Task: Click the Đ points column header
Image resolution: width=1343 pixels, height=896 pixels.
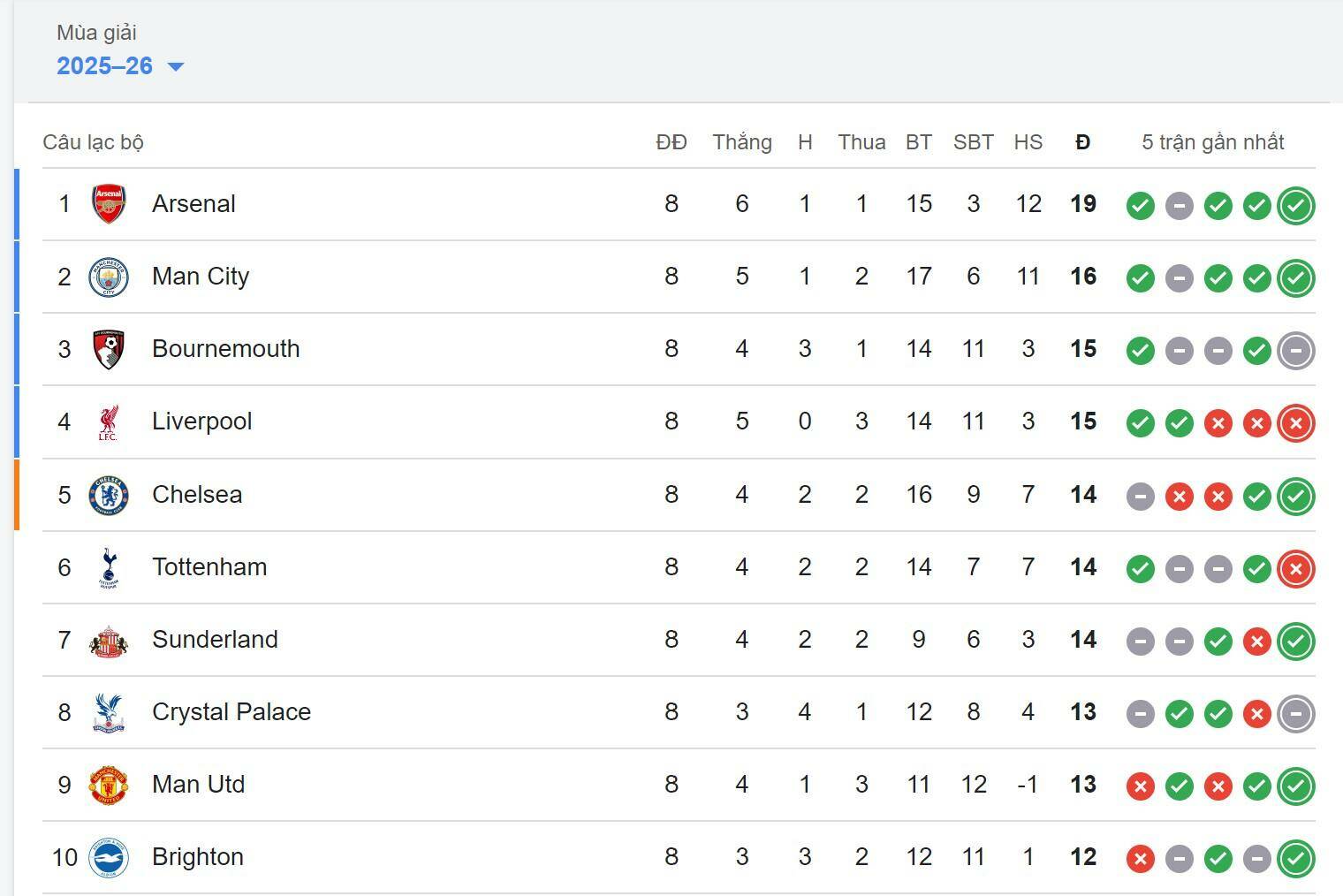Action: [x=1082, y=142]
